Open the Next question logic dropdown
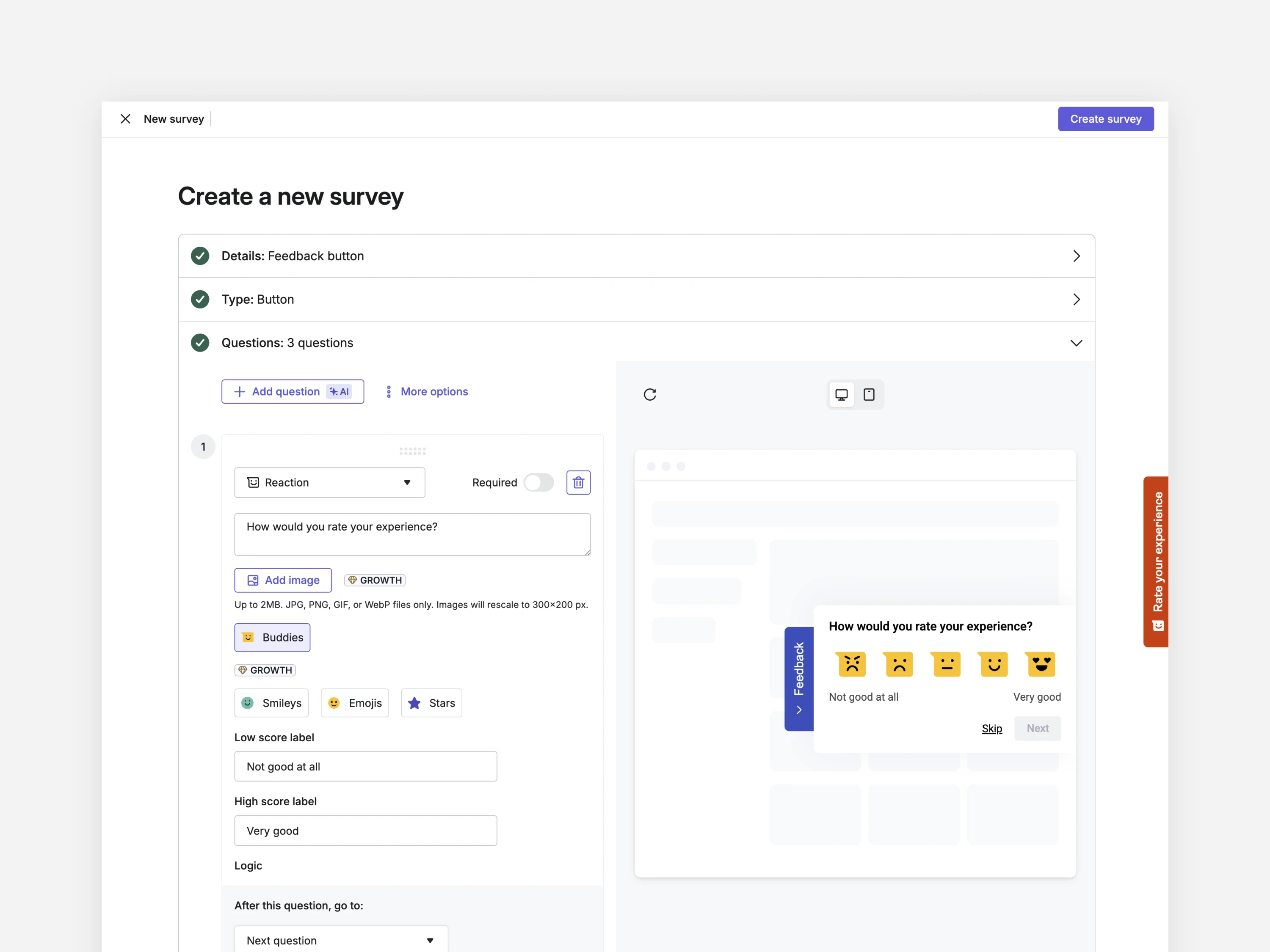 pyautogui.click(x=340, y=940)
